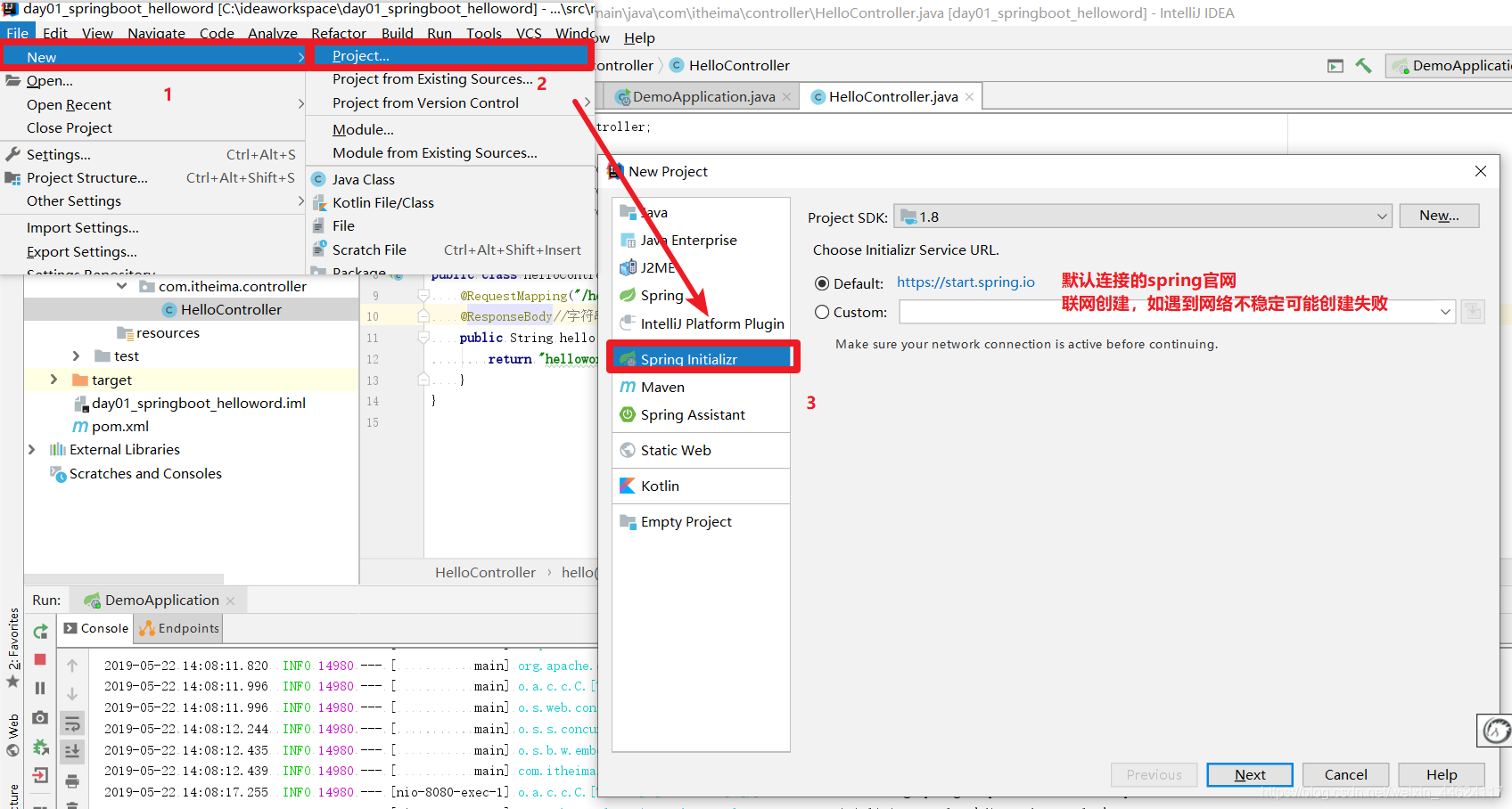The image size is (1512, 809).
Task: Select the Default service URL radio button
Action: 822,283
